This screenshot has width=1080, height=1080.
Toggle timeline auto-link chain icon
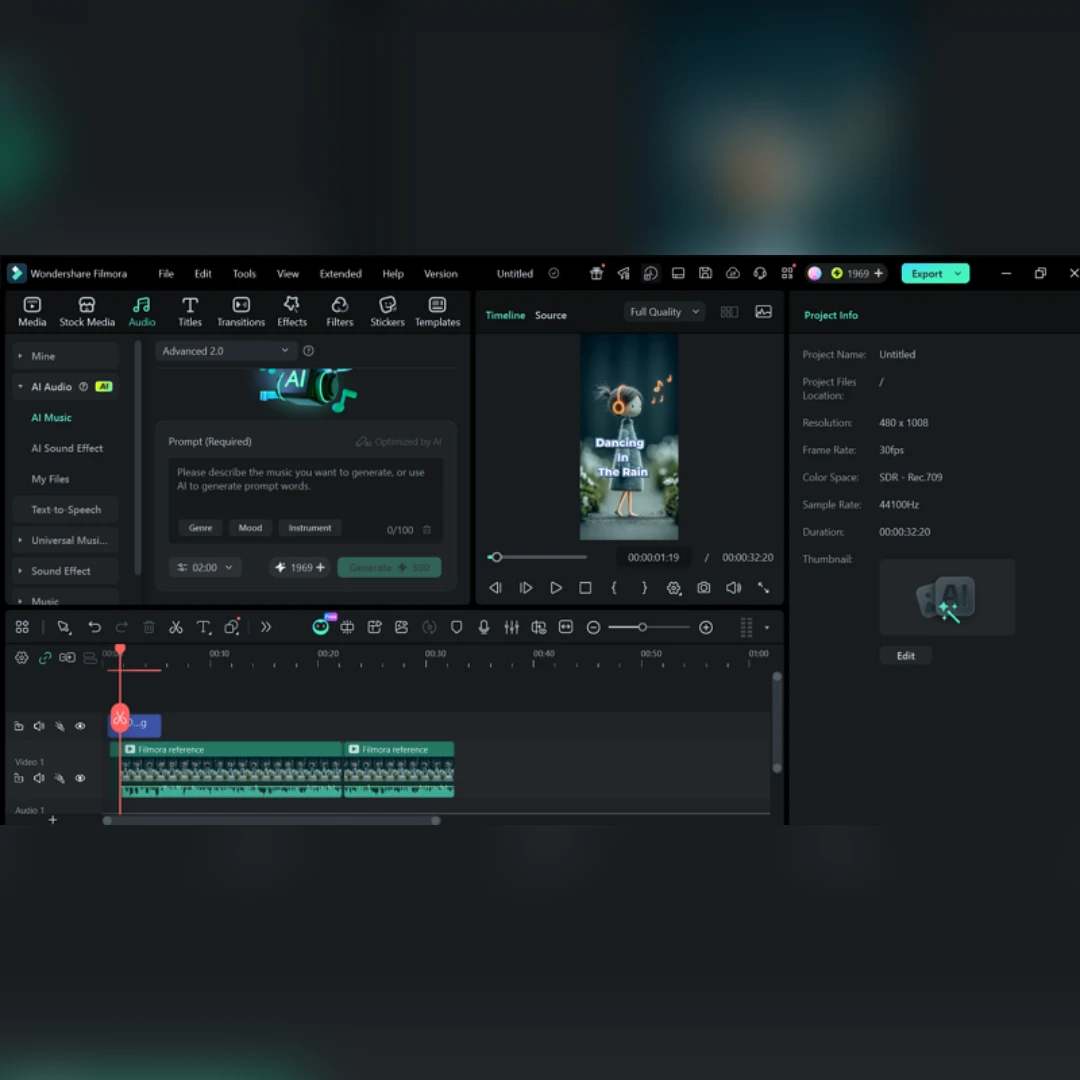click(x=45, y=658)
